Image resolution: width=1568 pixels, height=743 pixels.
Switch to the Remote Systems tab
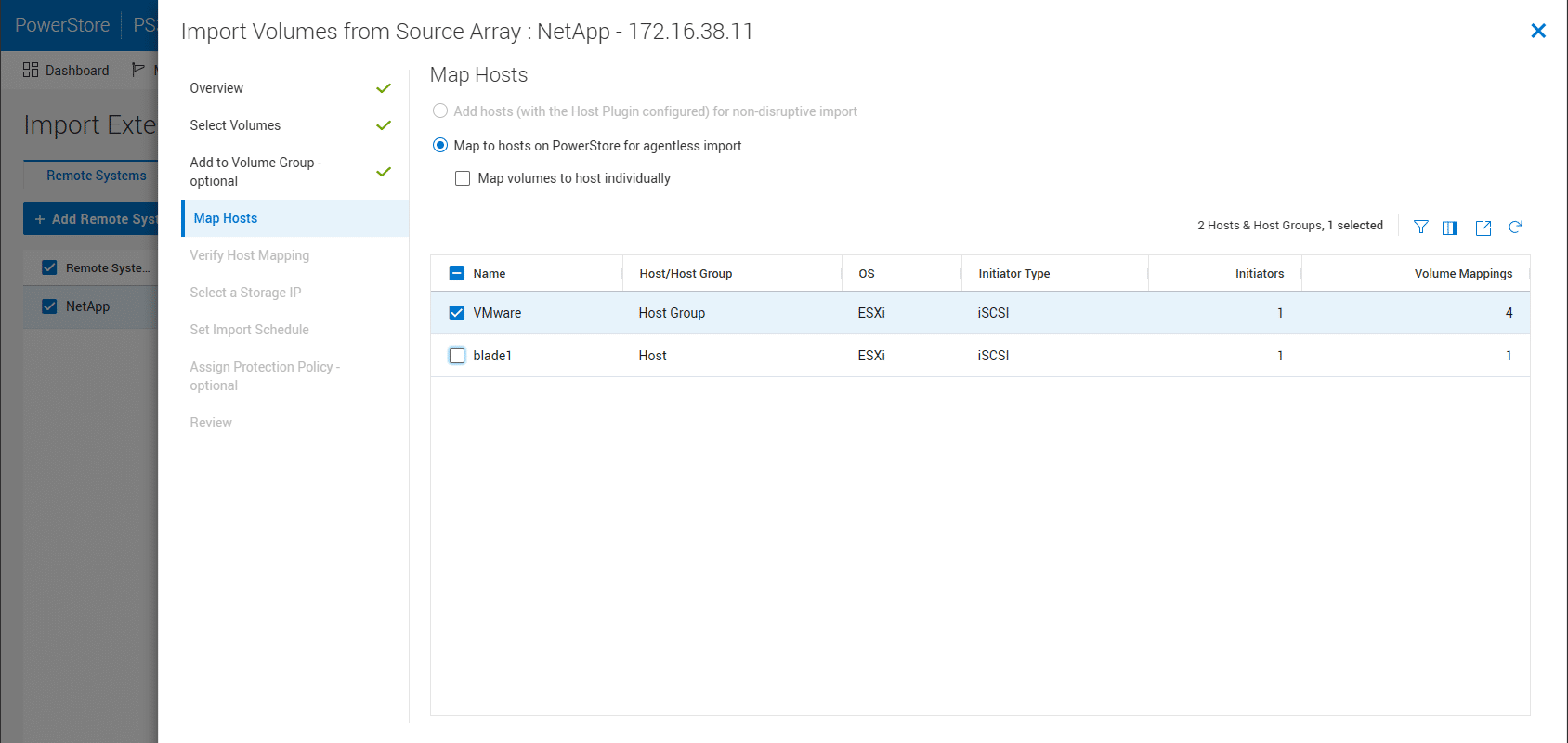coord(97,176)
